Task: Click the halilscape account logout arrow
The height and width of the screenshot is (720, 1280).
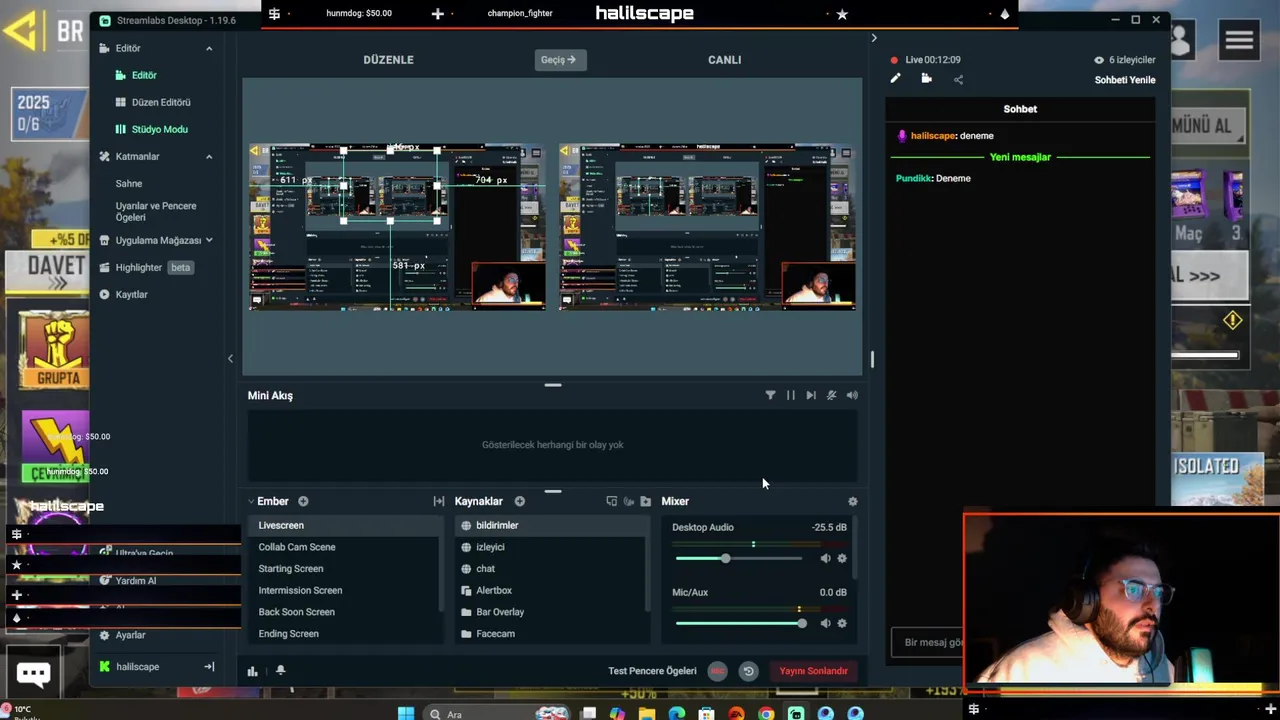Action: [209, 666]
